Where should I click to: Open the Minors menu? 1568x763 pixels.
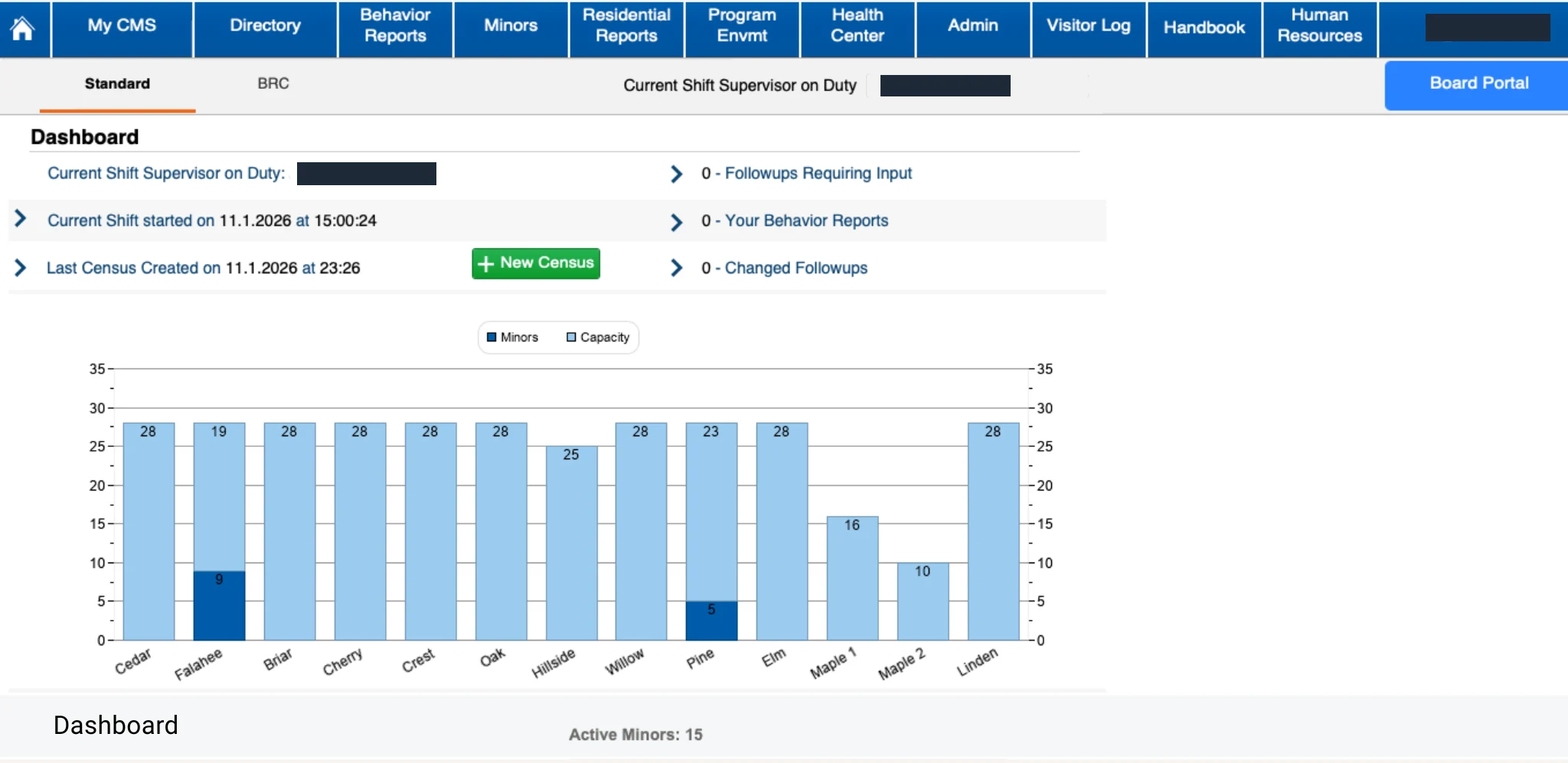coord(511,29)
